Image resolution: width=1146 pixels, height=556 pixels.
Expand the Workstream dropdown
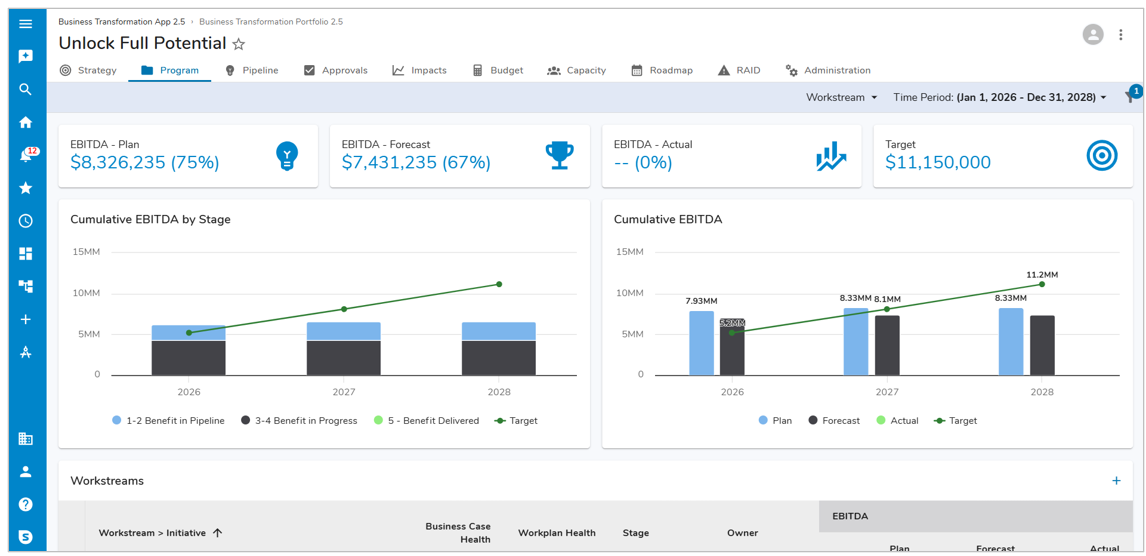(x=841, y=98)
